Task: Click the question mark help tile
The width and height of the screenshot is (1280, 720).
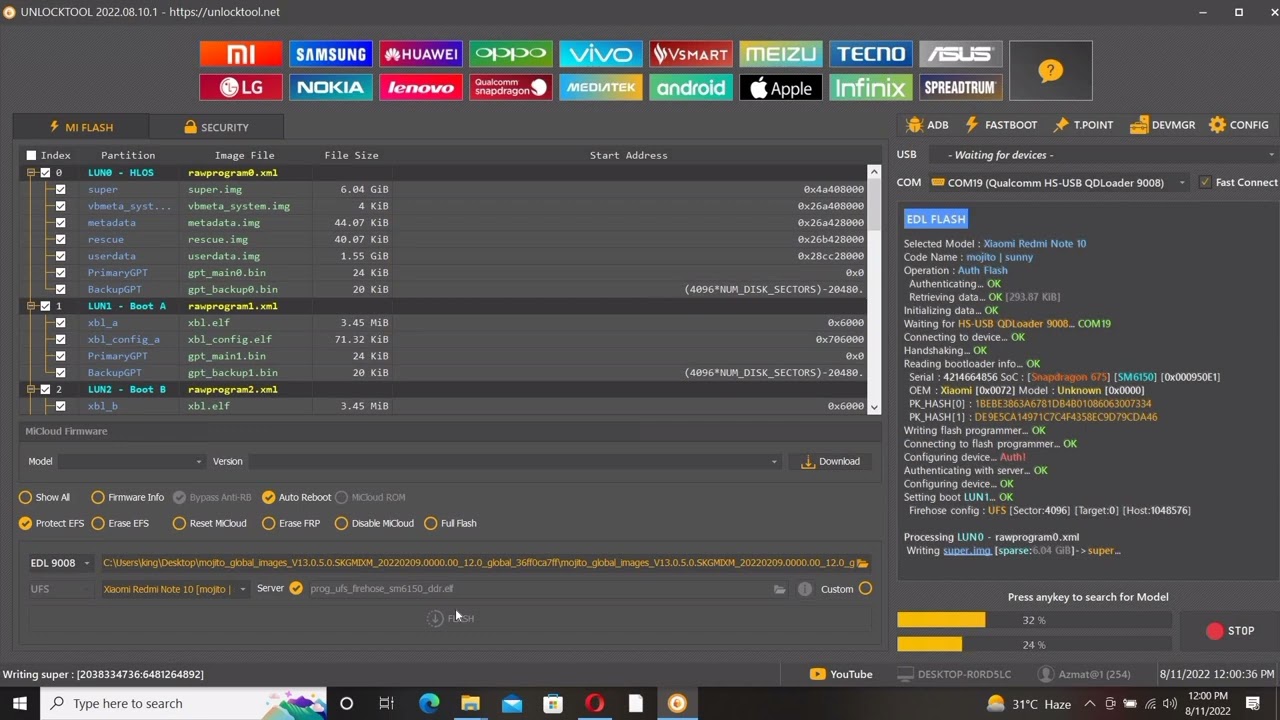Action: click(1051, 71)
